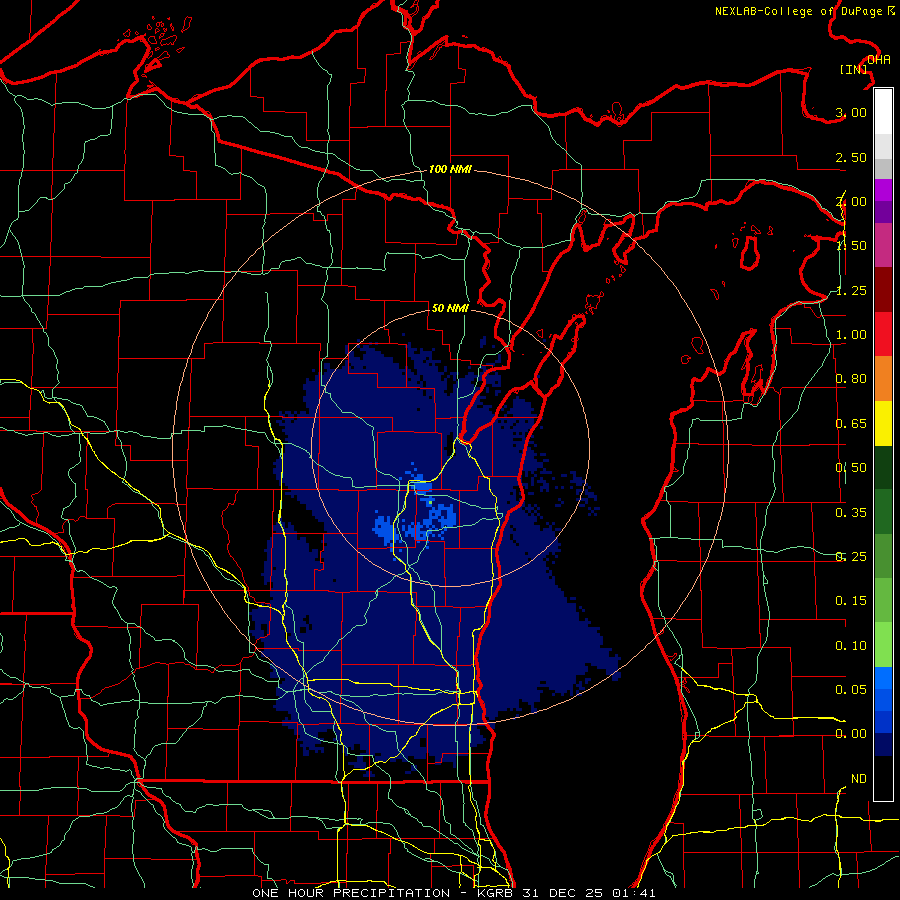This screenshot has width=900, height=900.
Task: Select the darkest green legend swatch
Action: [x=883, y=467]
